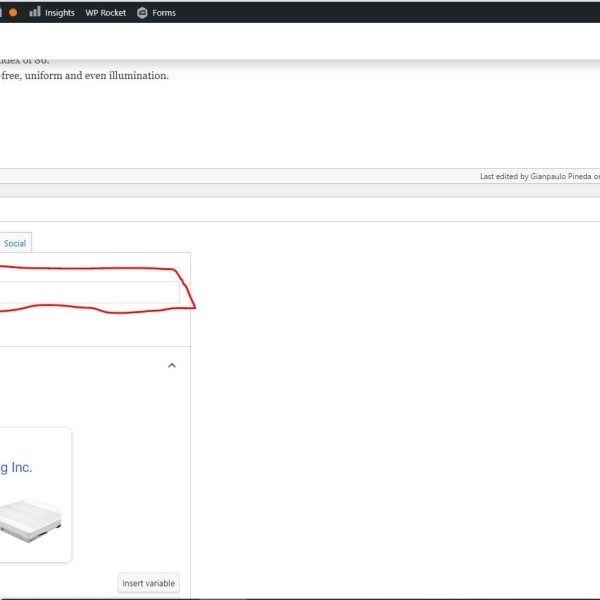Click the blue title link ending in Inc.
600x600 pixels.
click(x=16, y=467)
